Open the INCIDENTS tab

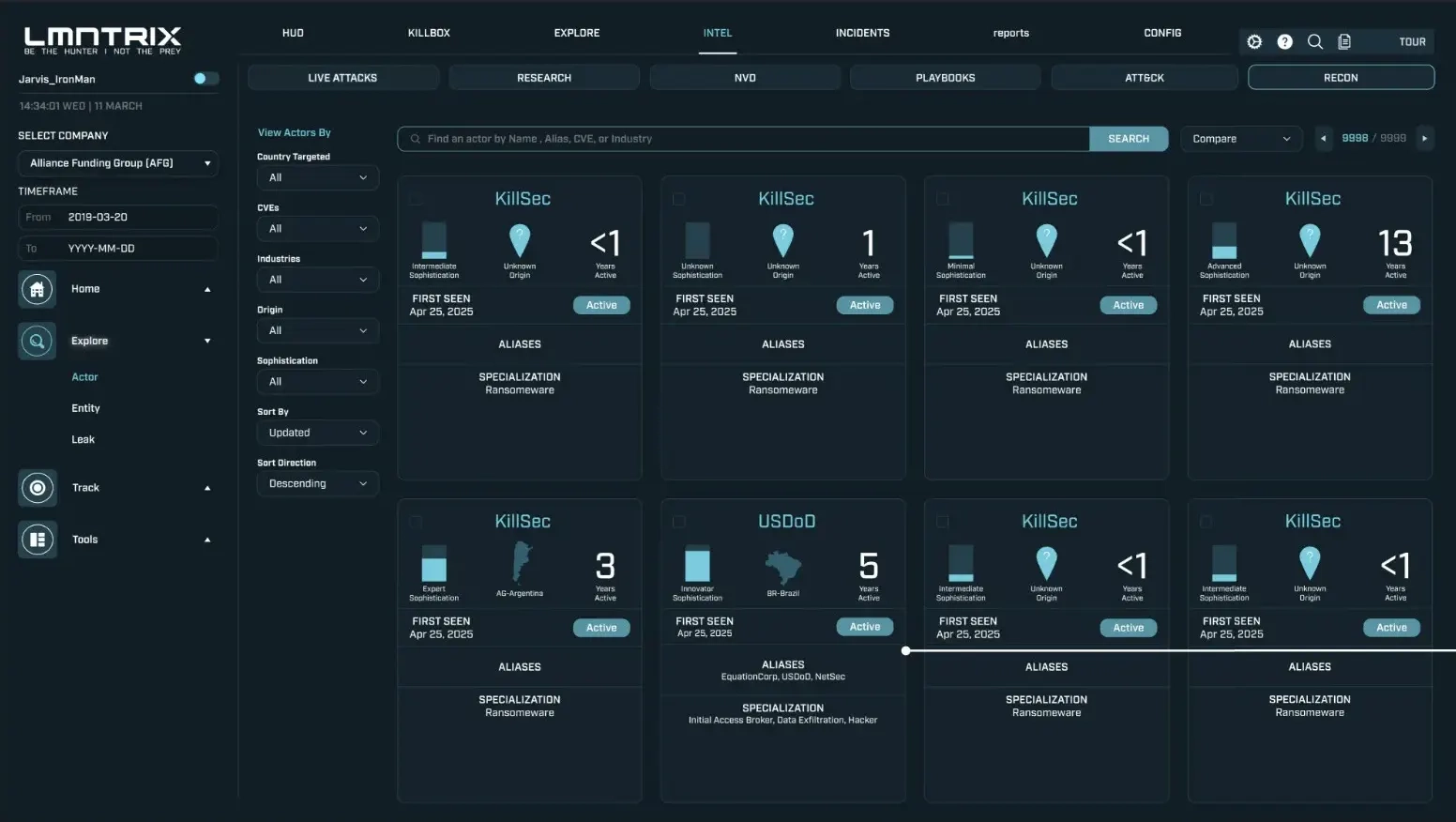[863, 33]
